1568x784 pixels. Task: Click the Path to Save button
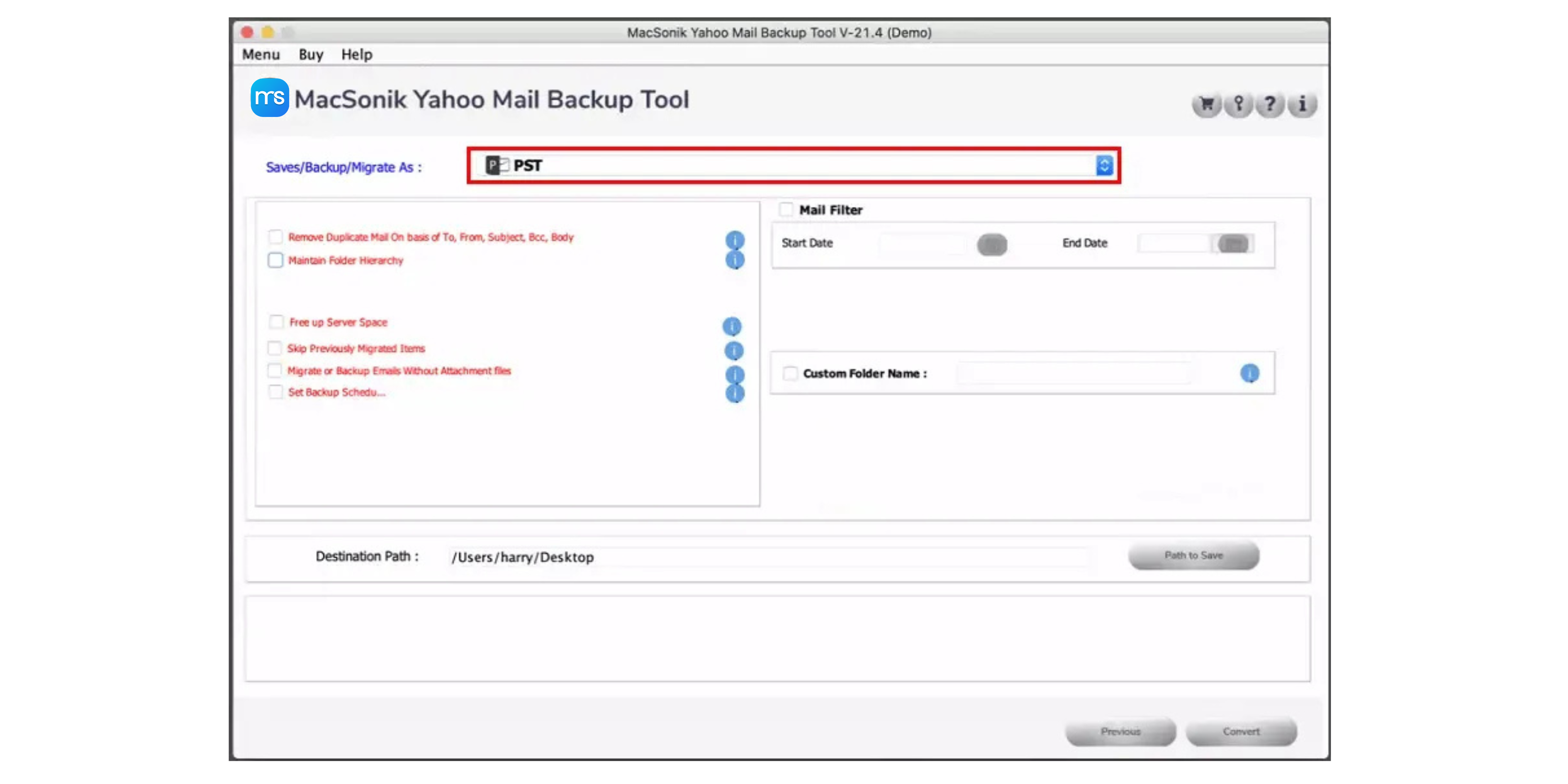click(x=1193, y=555)
